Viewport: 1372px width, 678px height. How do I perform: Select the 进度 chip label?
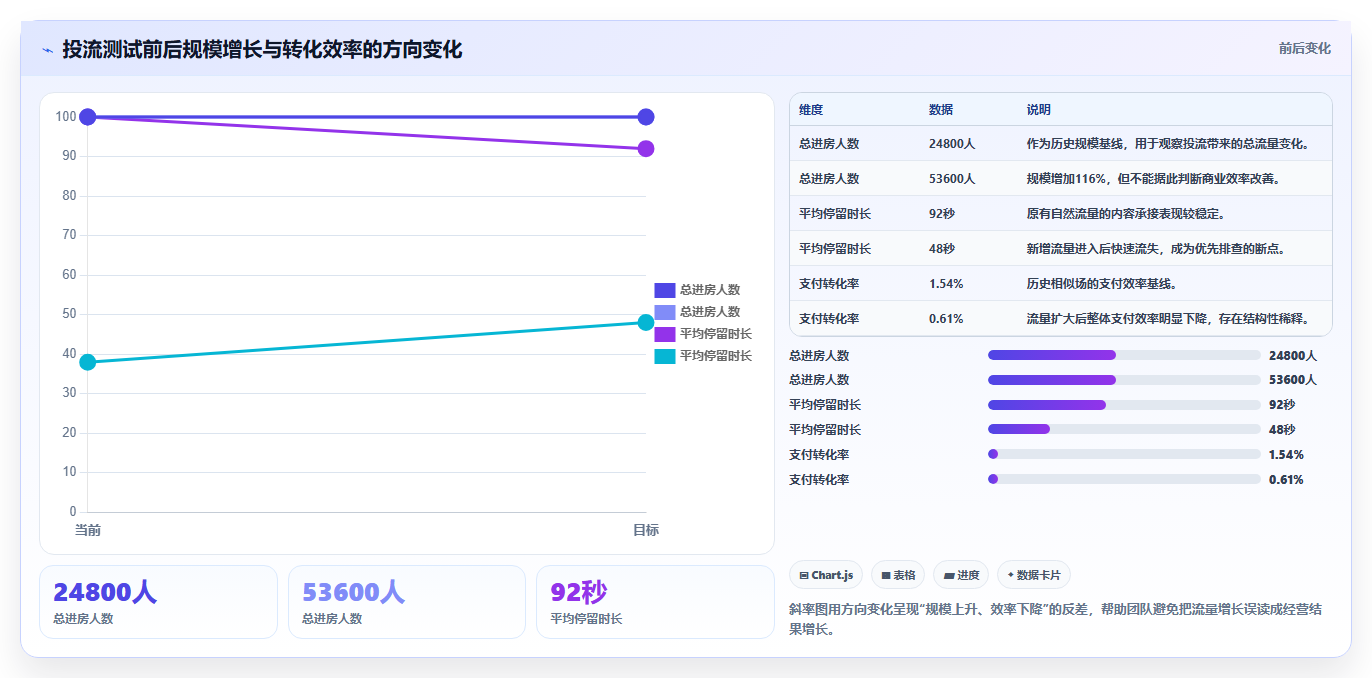[x=968, y=575]
